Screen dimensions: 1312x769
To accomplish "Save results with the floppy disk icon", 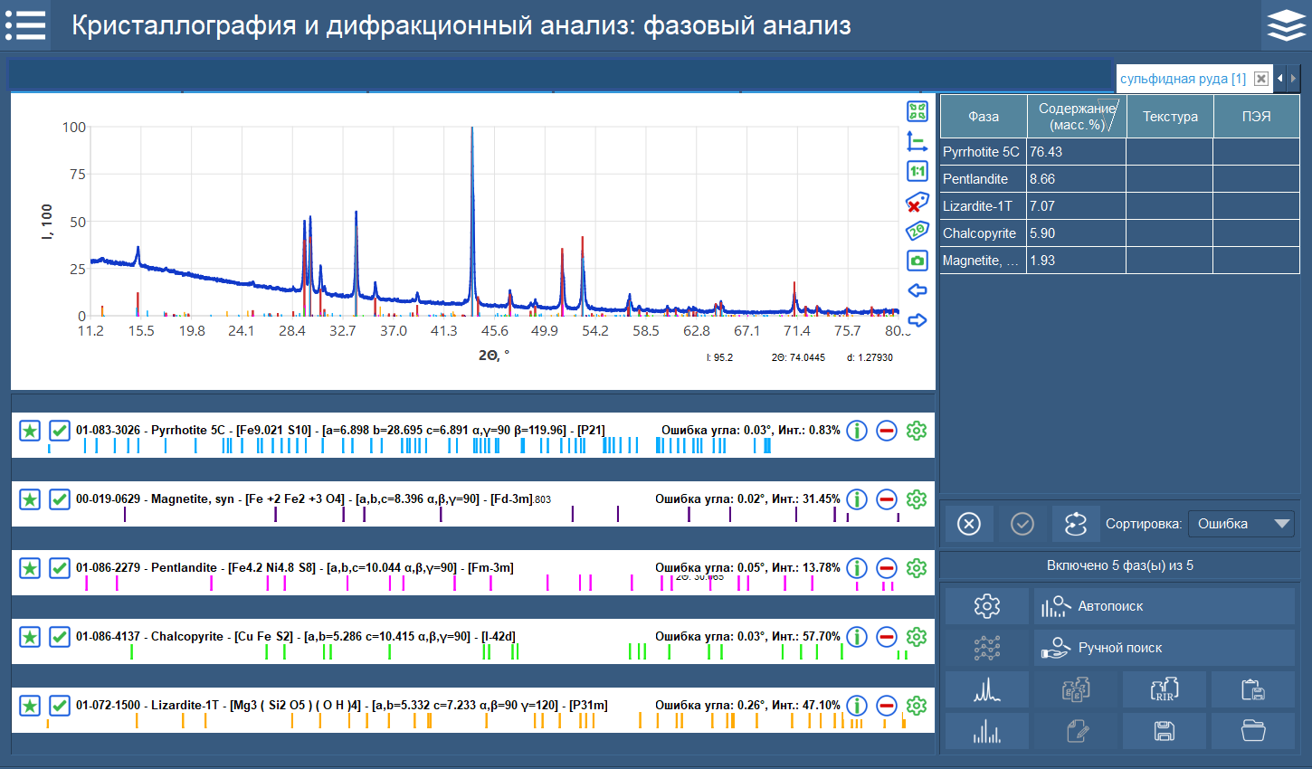I will point(1163,731).
